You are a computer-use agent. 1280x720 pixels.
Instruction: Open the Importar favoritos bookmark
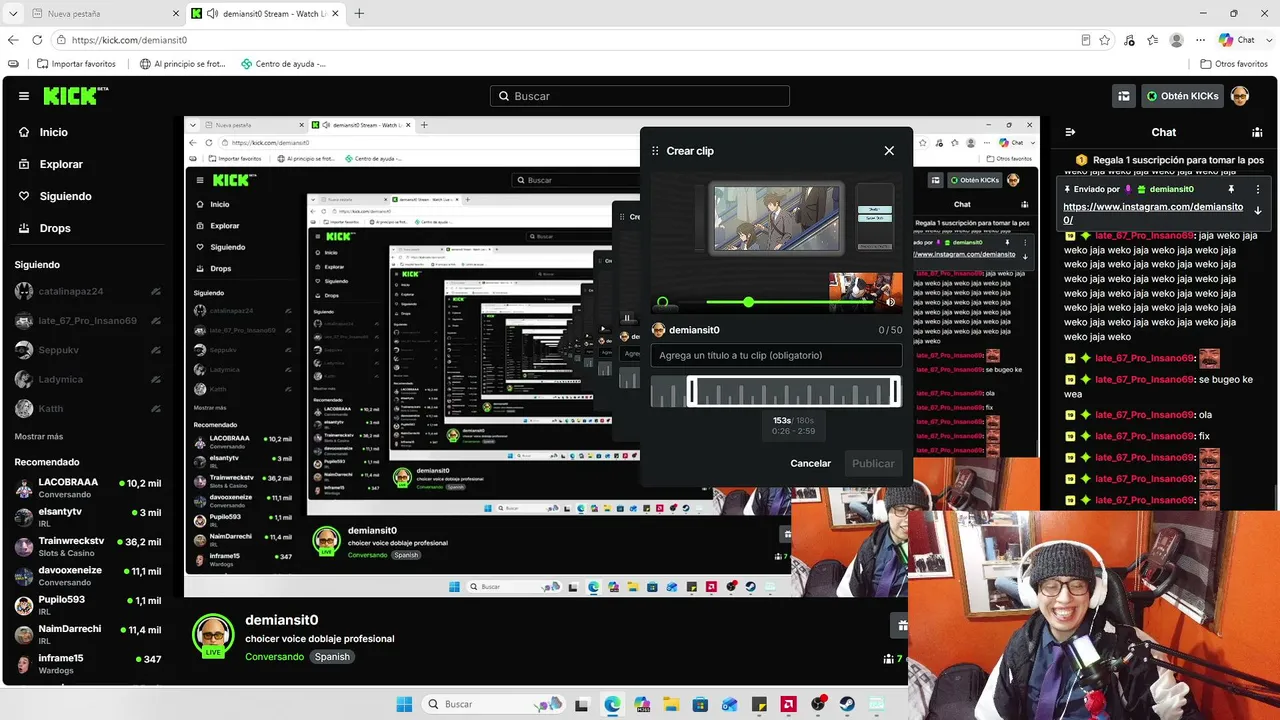coord(76,64)
